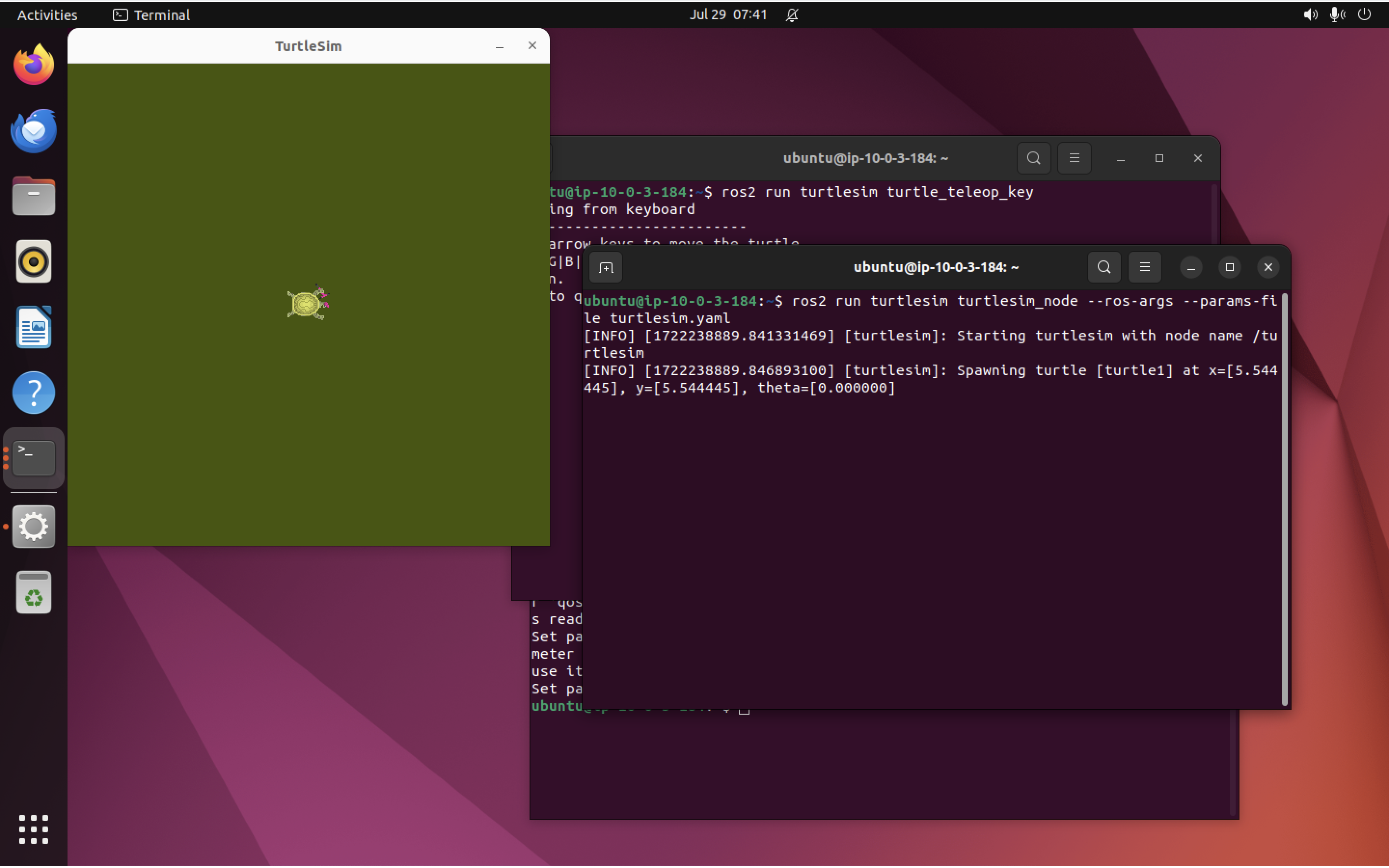Open Thunderbird mail client

pos(33,130)
